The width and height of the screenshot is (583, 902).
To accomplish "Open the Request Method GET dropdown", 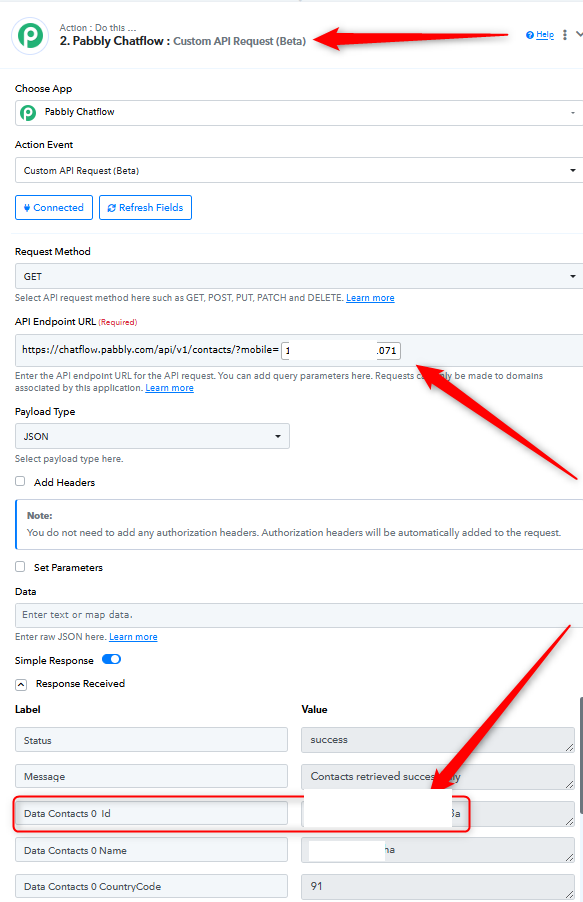I will (299, 276).
